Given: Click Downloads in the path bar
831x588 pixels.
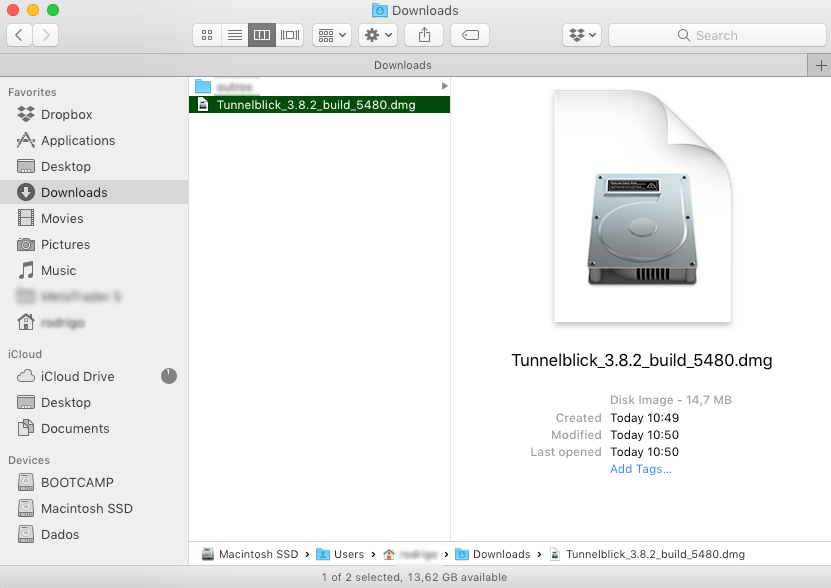Looking at the screenshot, I should 493,554.
